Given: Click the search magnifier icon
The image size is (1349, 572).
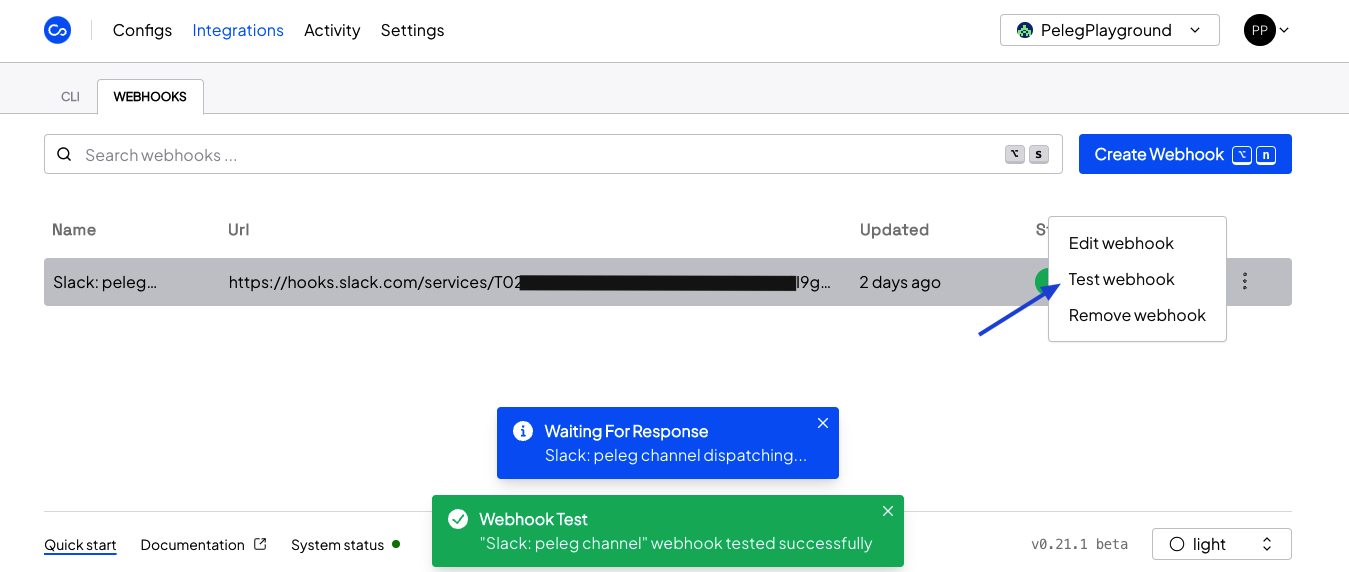Looking at the screenshot, I should point(65,155).
